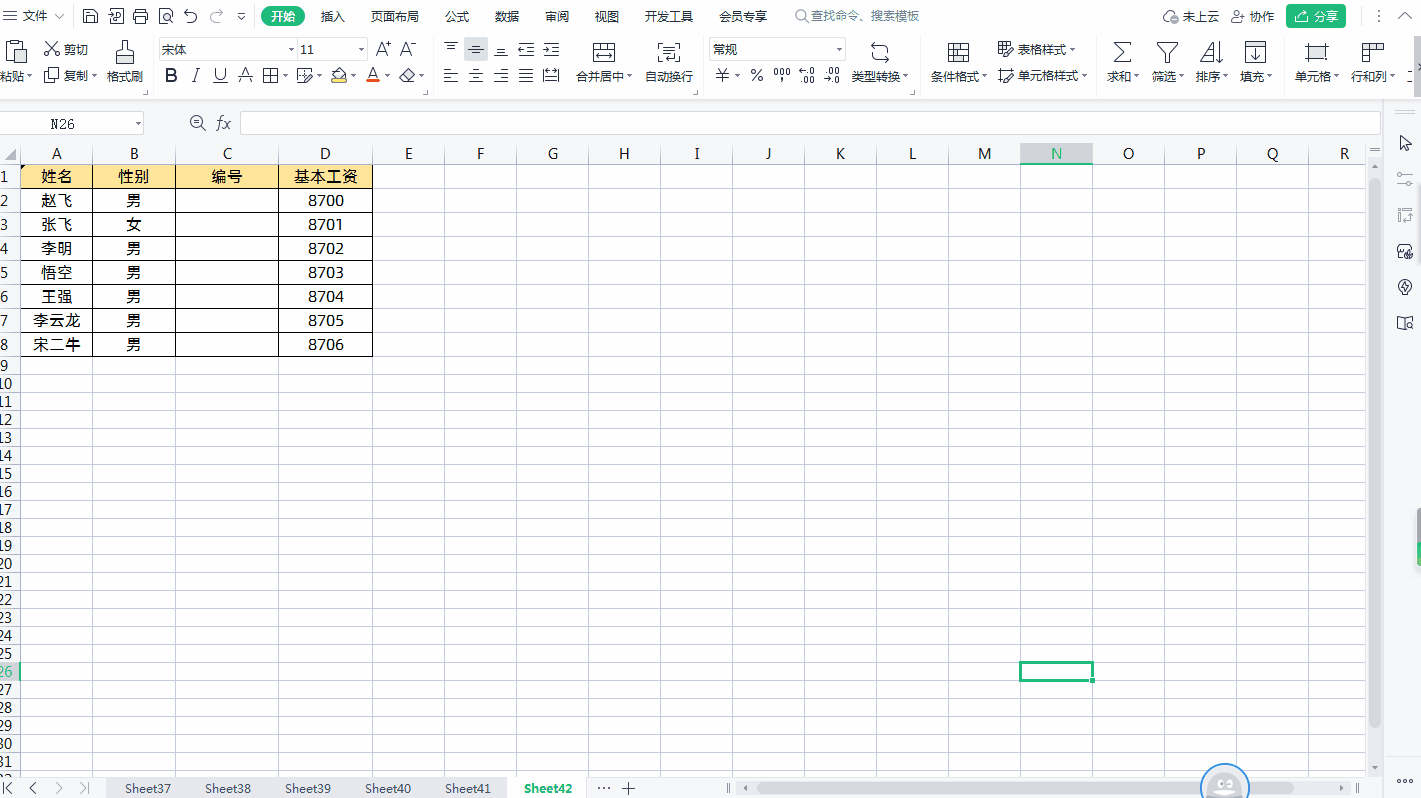Expand the Type Conversion (类型转换) dropdown

(x=906, y=77)
